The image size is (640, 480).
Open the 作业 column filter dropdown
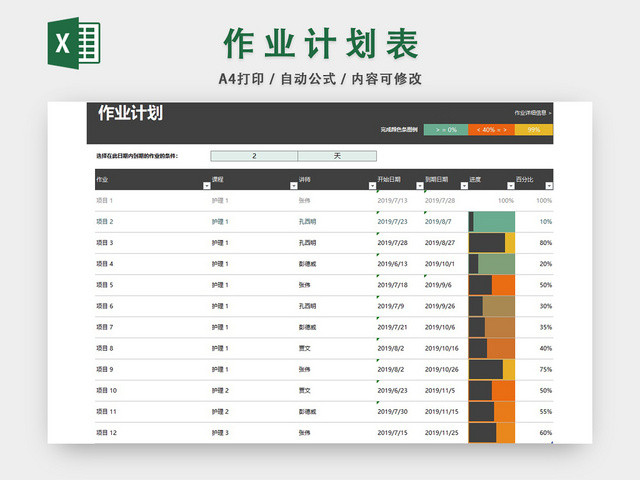207,186
